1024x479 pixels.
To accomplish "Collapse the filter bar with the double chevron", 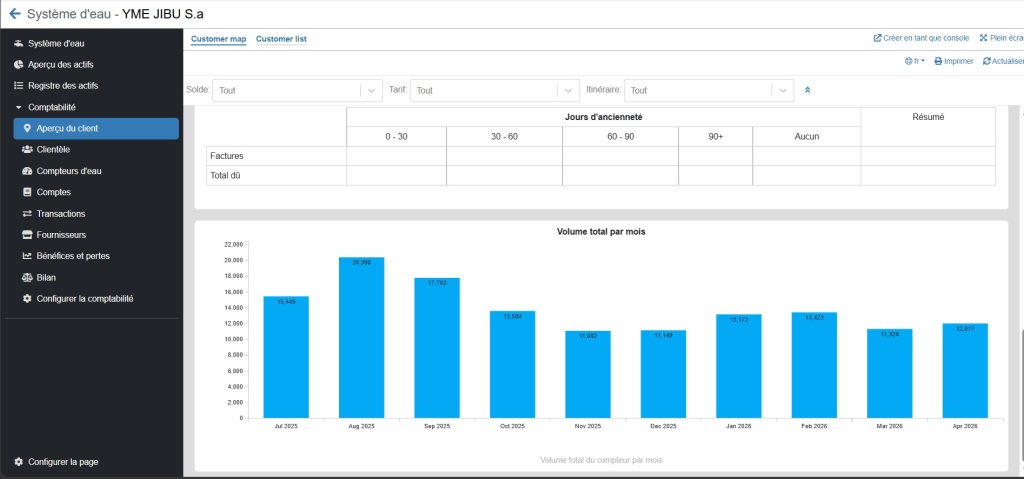I will (x=807, y=90).
